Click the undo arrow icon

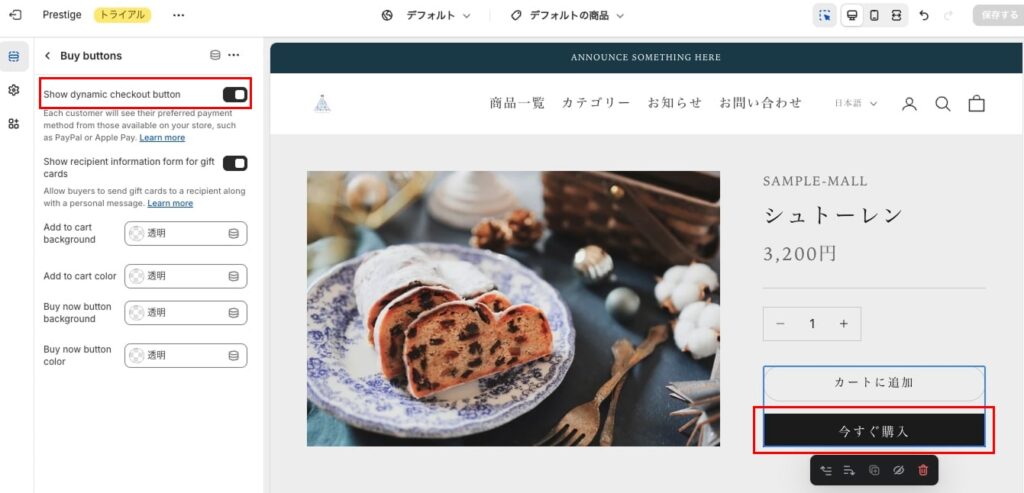pyautogui.click(x=923, y=15)
